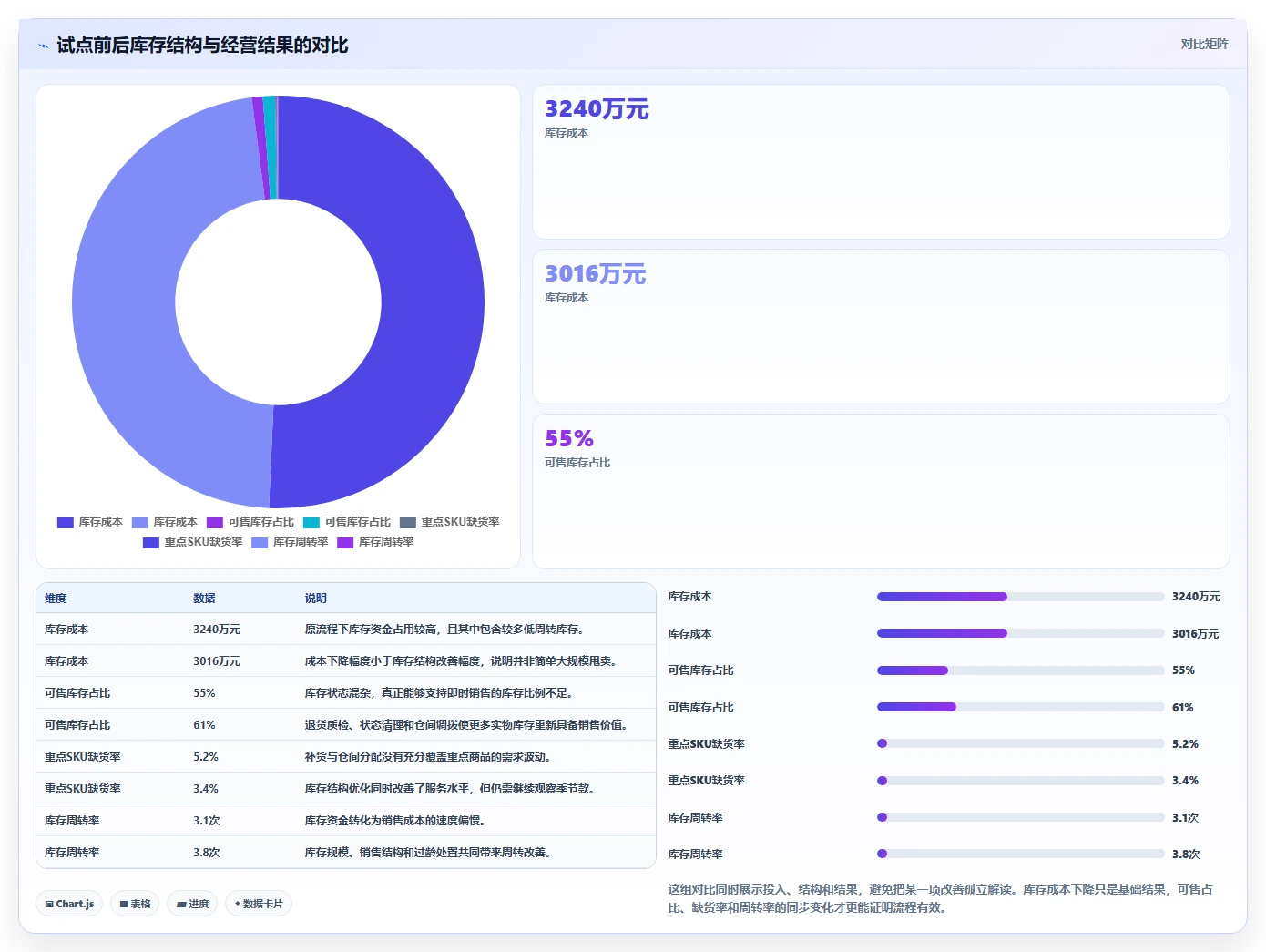
Task: Click the 进度 chip
Action: point(192,904)
